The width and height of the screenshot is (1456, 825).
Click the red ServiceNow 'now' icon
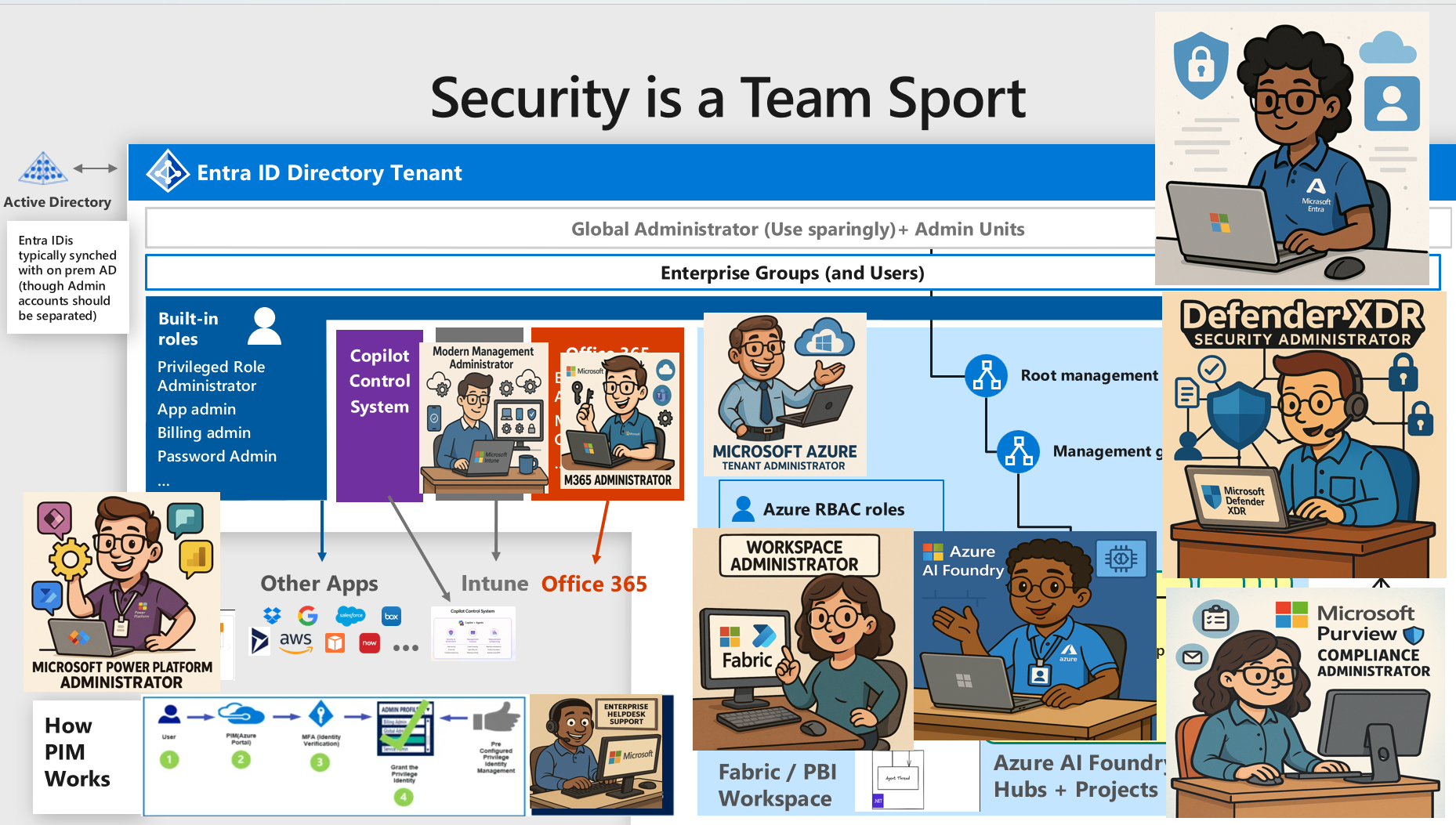click(x=369, y=643)
